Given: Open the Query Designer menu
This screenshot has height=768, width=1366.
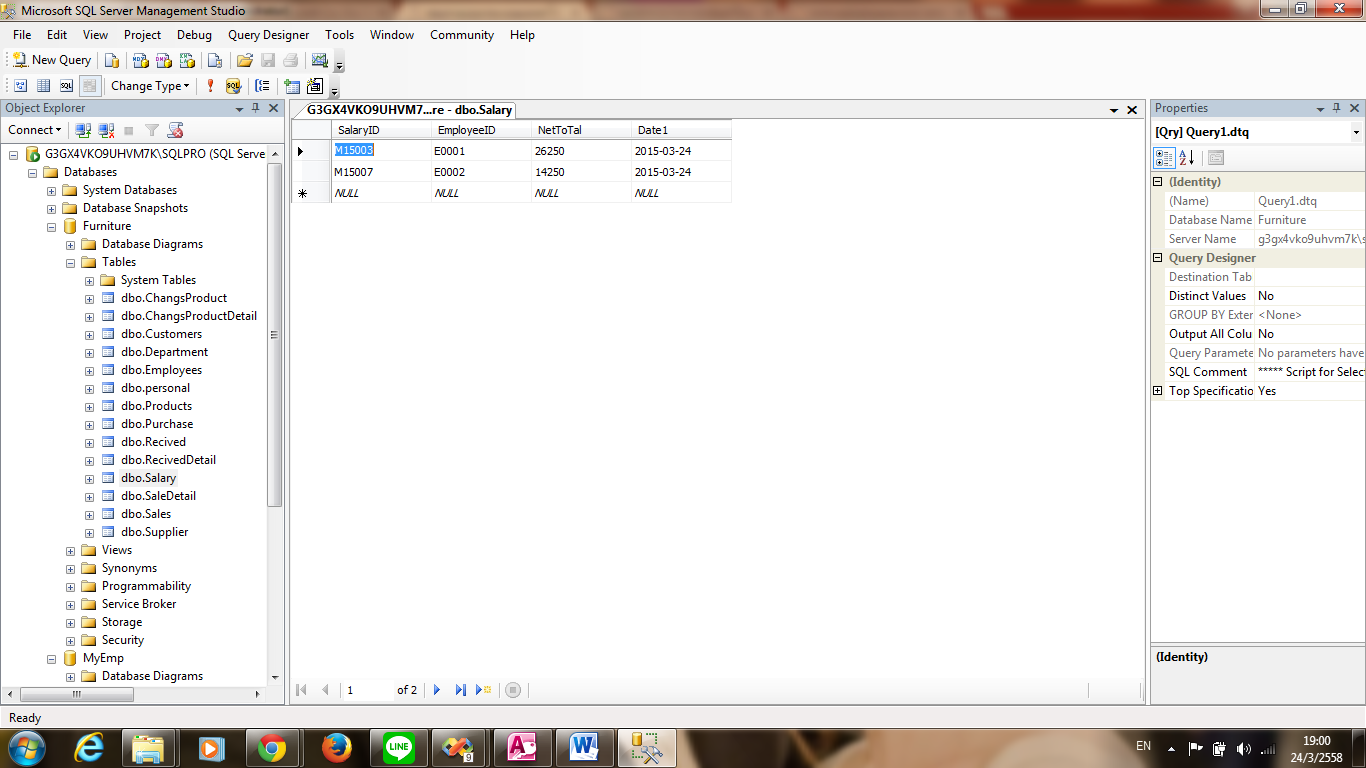Looking at the screenshot, I should point(269,35).
